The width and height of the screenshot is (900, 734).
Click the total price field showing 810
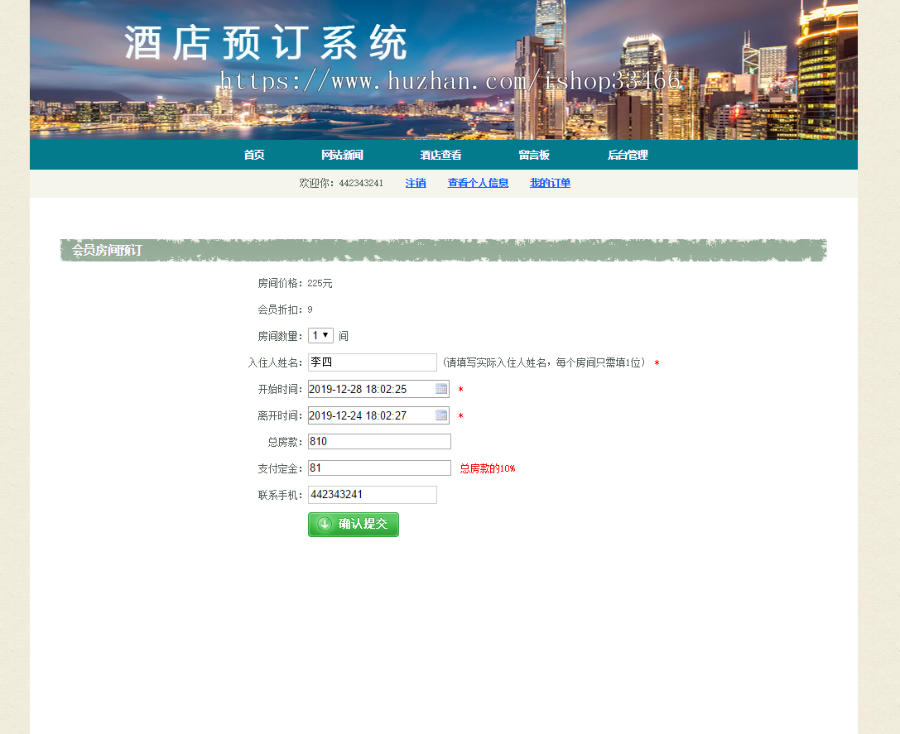(378, 441)
